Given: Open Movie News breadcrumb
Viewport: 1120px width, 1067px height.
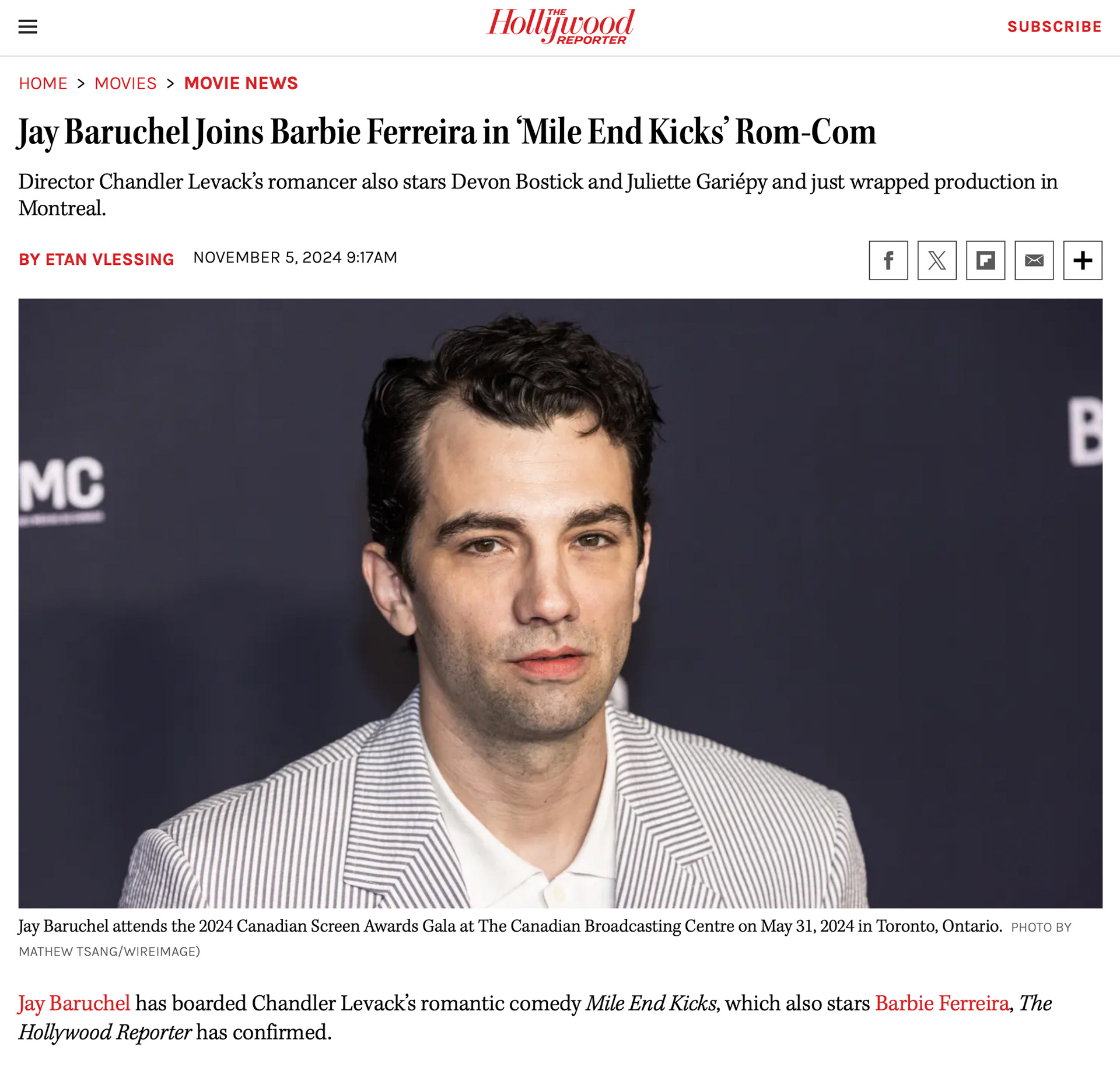Looking at the screenshot, I should (x=241, y=83).
